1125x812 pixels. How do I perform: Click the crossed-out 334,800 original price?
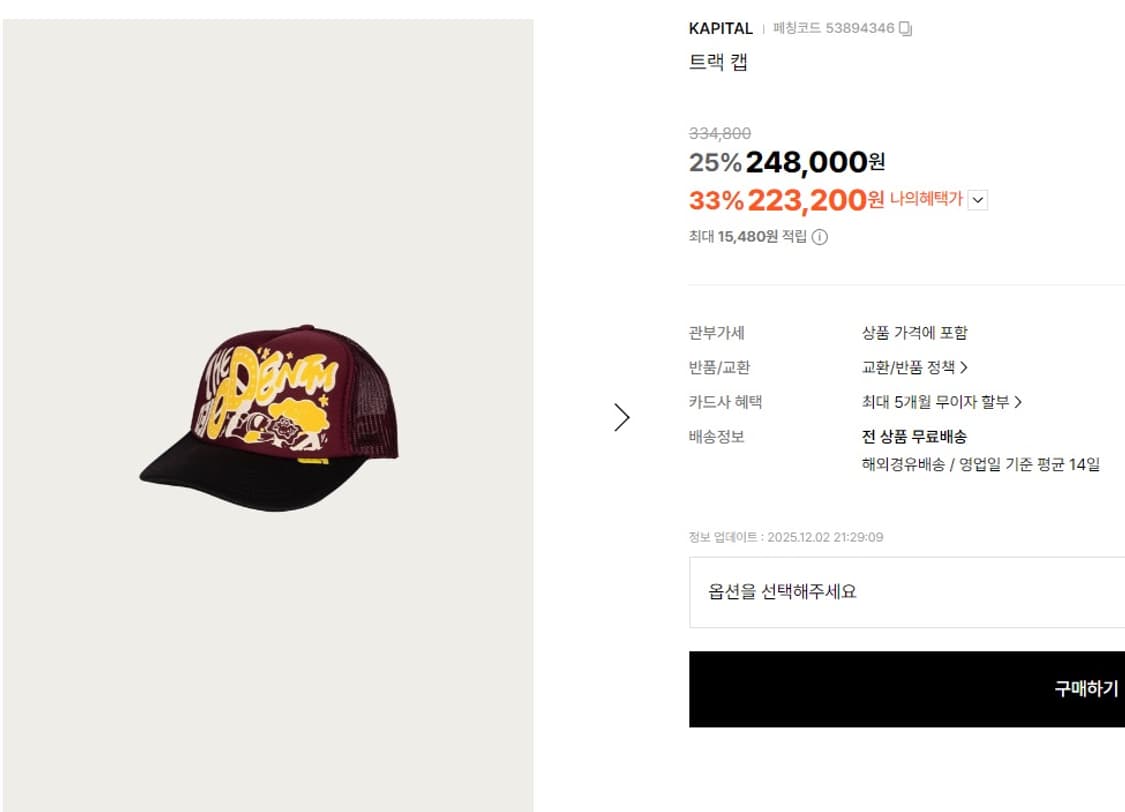click(x=719, y=133)
